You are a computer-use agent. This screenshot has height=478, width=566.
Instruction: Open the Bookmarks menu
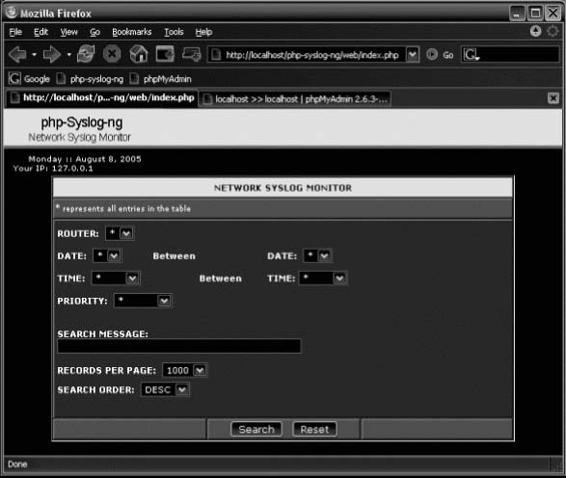(132, 32)
